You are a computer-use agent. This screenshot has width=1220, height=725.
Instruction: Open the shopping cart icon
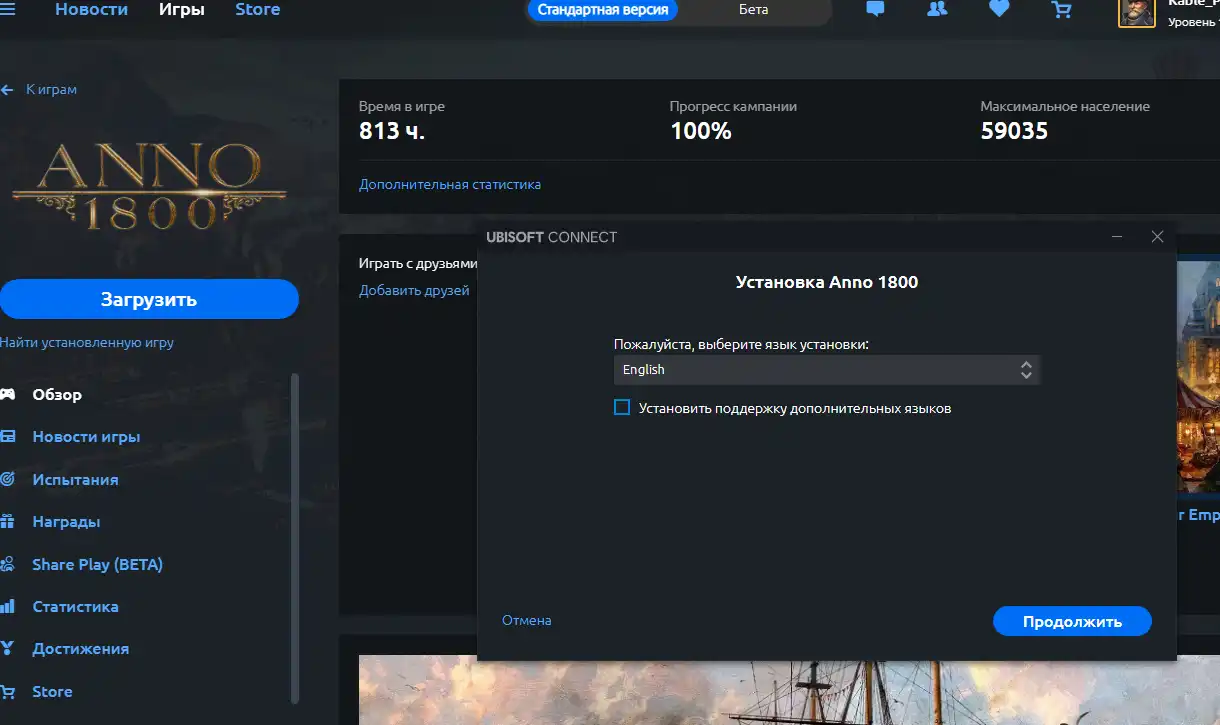1061,10
